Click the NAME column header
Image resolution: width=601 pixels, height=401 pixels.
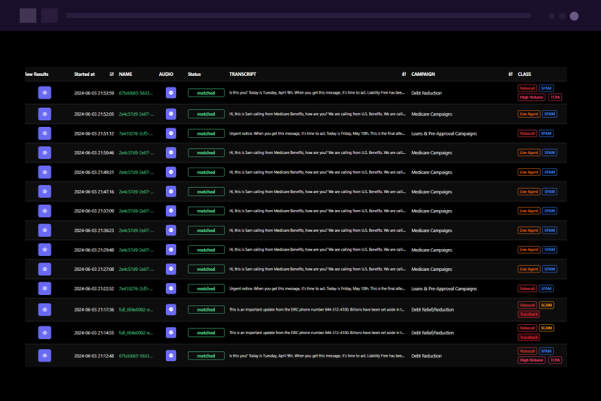click(126, 74)
